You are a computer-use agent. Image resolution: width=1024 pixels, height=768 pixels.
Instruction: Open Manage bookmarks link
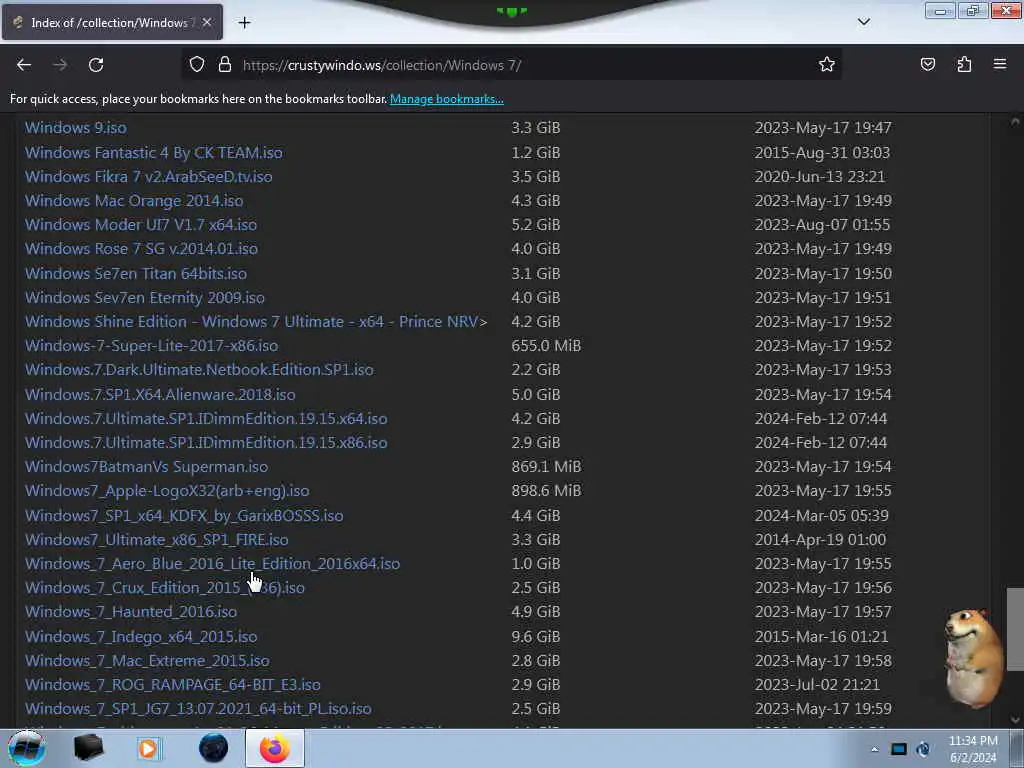point(447,99)
